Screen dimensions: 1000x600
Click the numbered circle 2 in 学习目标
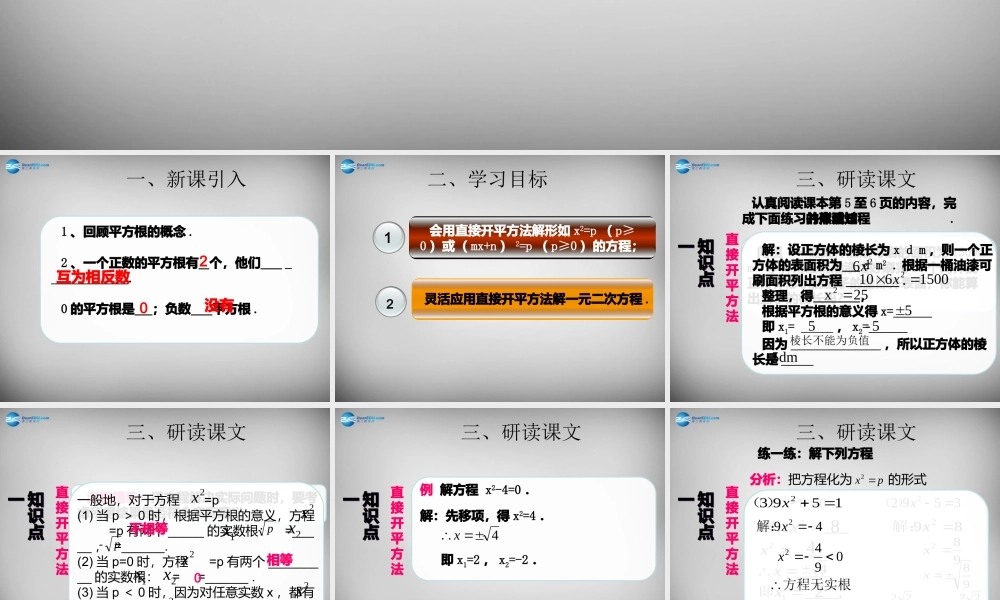(x=390, y=303)
